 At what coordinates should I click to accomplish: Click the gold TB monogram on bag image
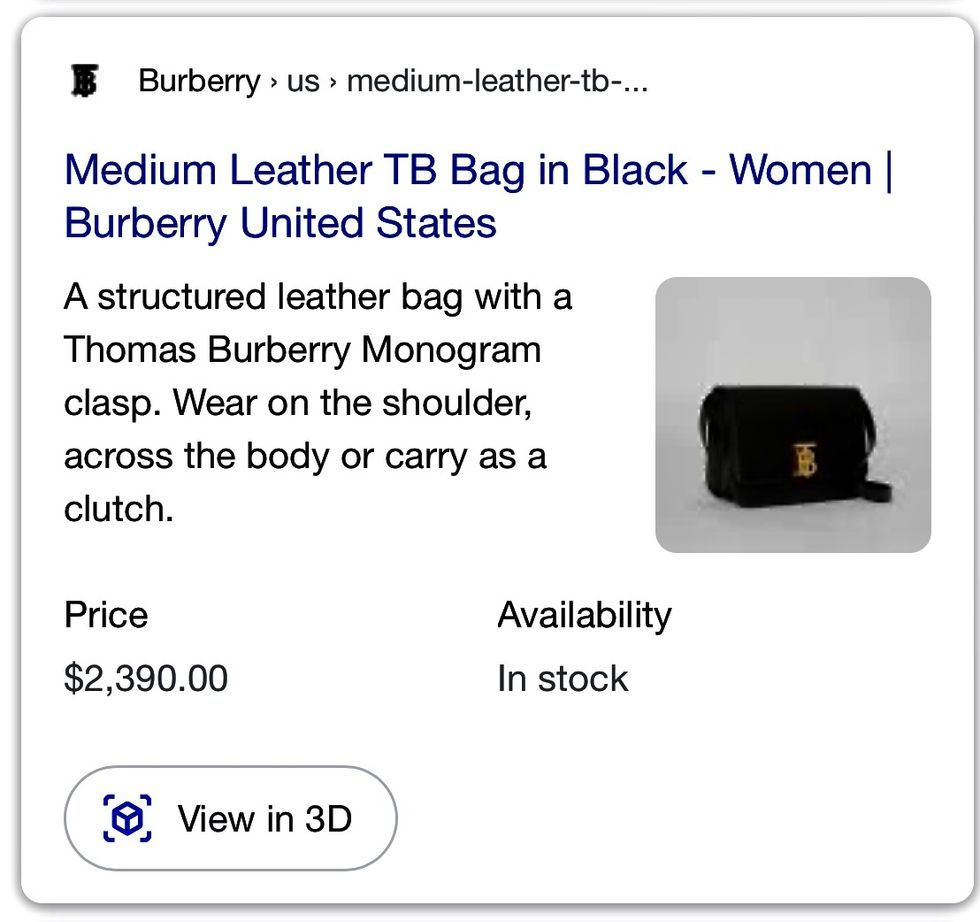[x=804, y=457]
